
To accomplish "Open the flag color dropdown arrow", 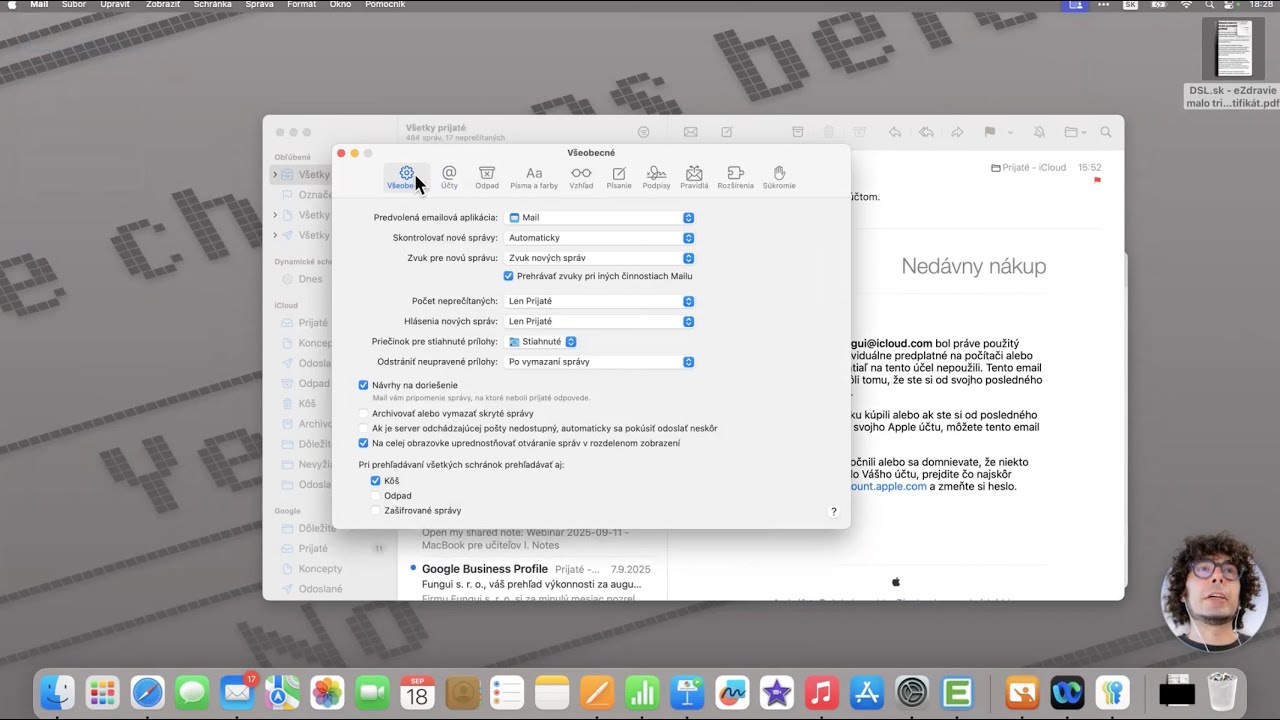I will point(1009,132).
